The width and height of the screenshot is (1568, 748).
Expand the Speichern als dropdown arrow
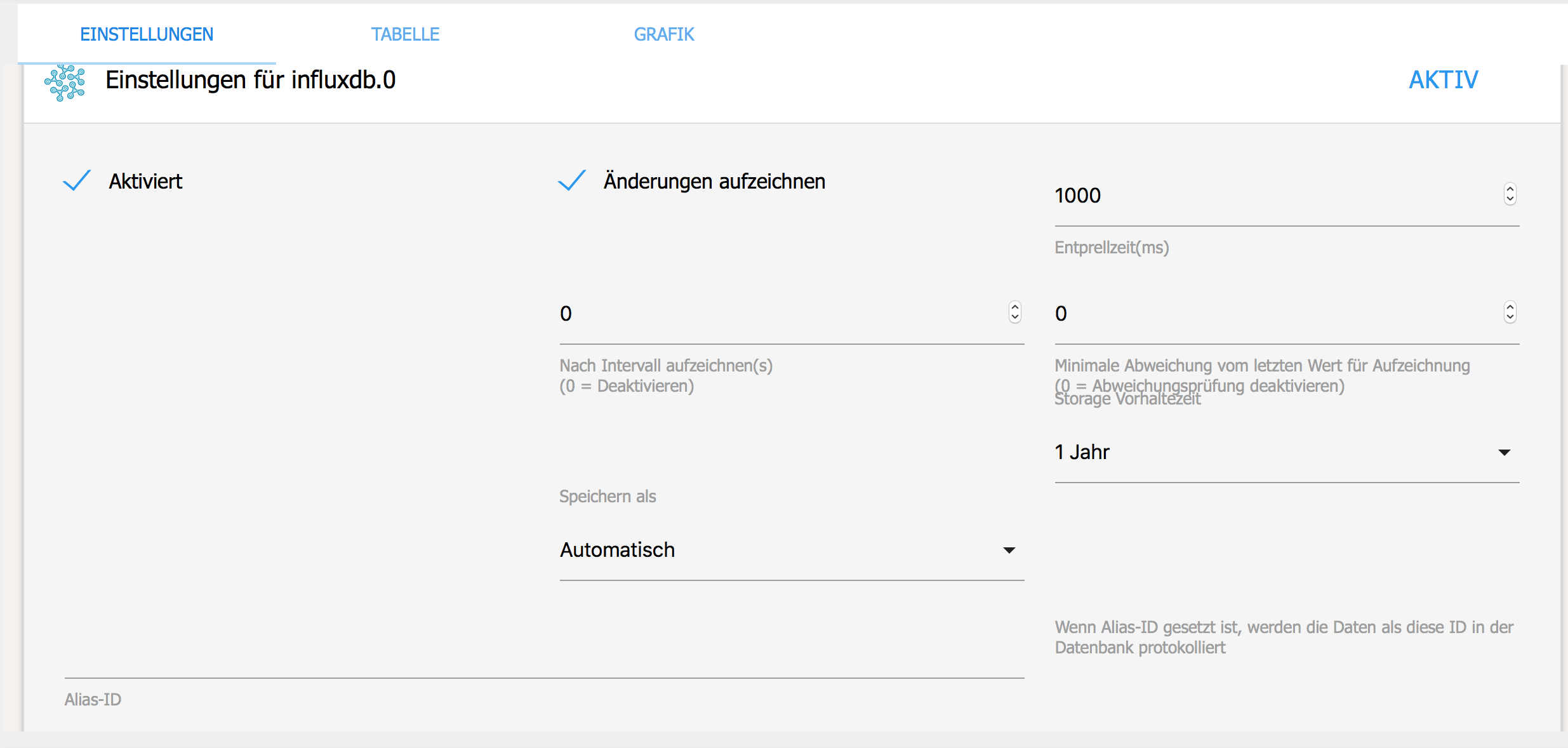click(x=1009, y=551)
